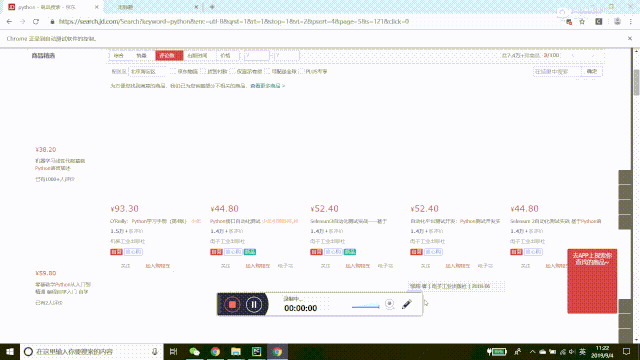Click the browser forward arrow
The height and width of the screenshot is (360, 640).
coord(22,22)
